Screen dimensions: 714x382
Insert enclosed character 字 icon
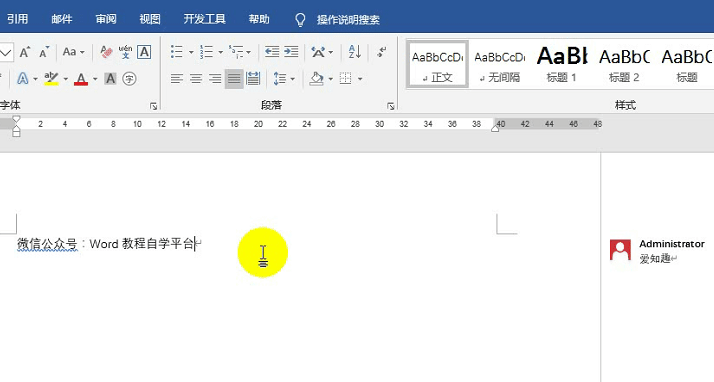pos(129,79)
